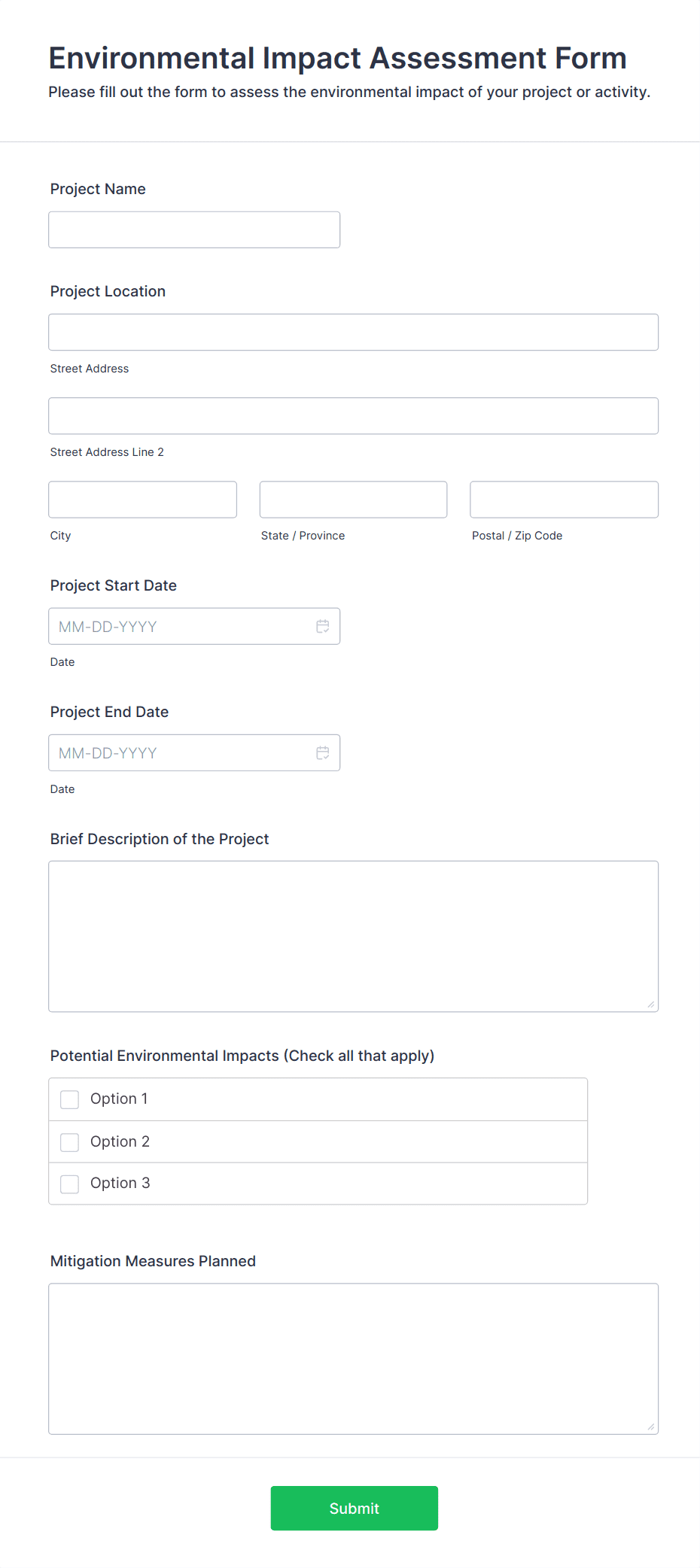Focus the State / Province input
The height and width of the screenshot is (1568, 700).
point(353,500)
